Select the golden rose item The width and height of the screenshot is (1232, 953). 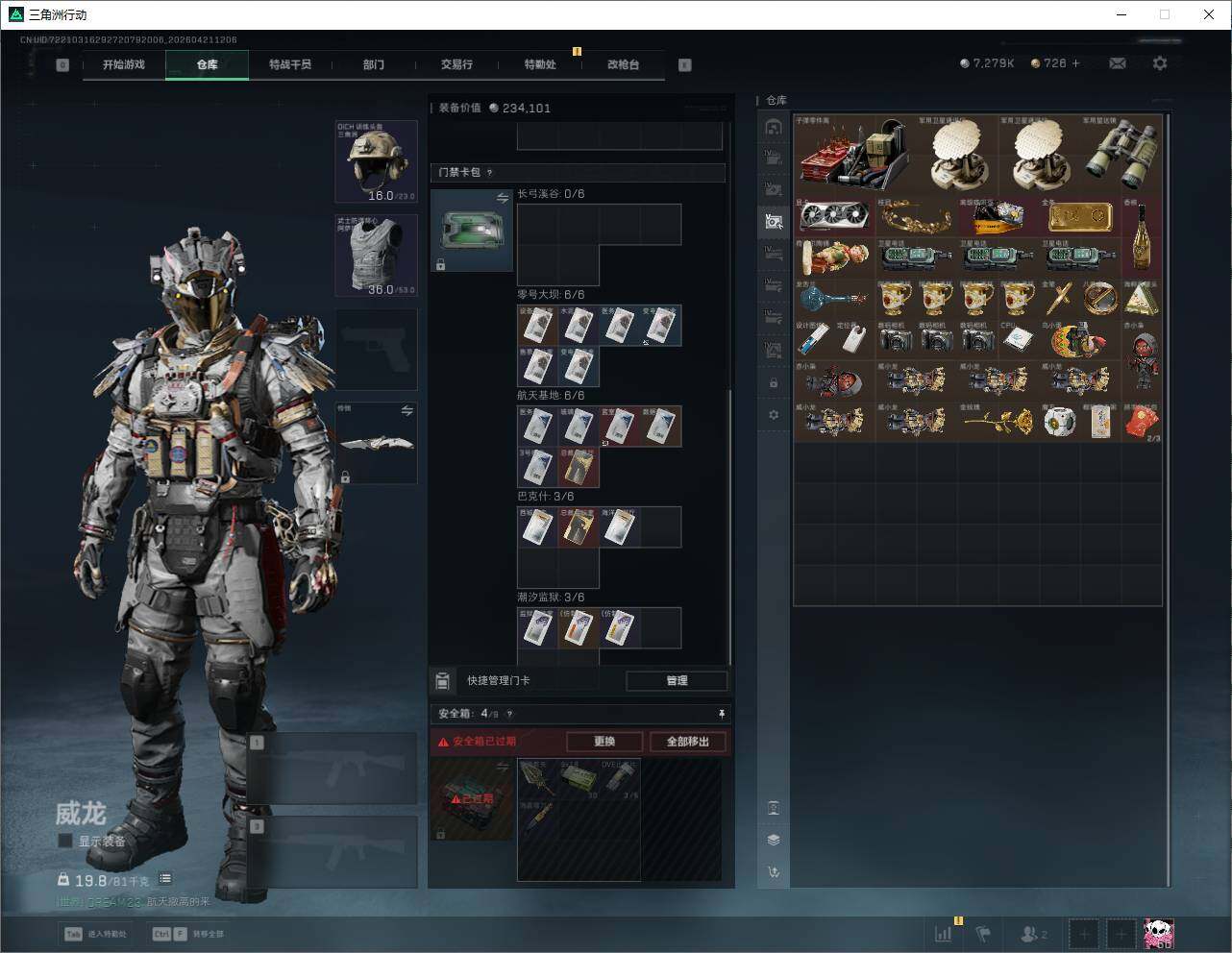pos(998,422)
